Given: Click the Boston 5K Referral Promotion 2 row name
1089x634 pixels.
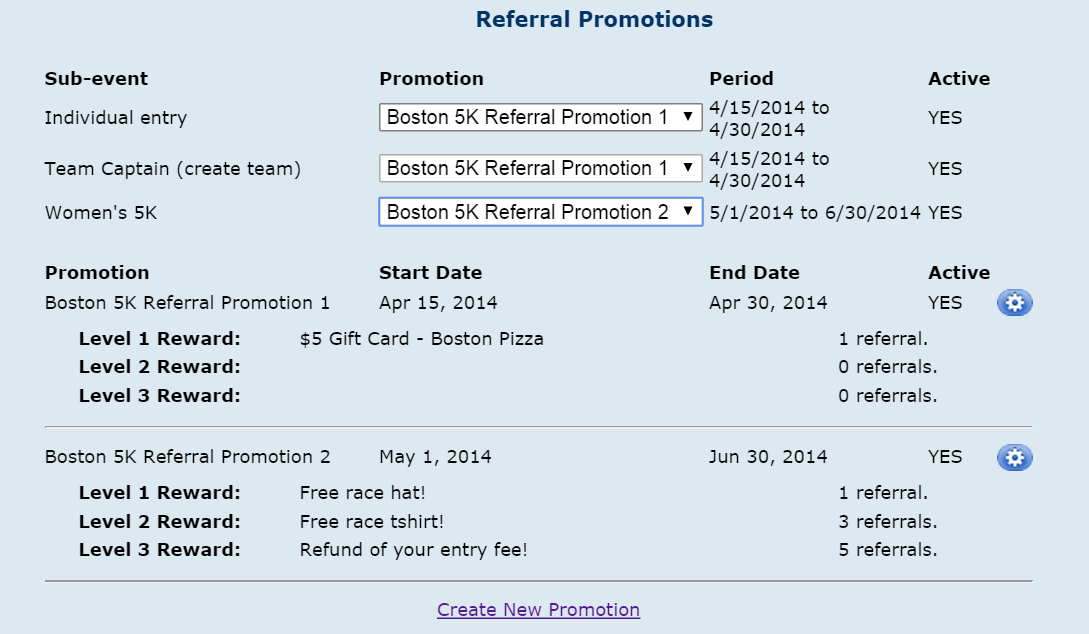Looking at the screenshot, I should pyautogui.click(x=187, y=457).
